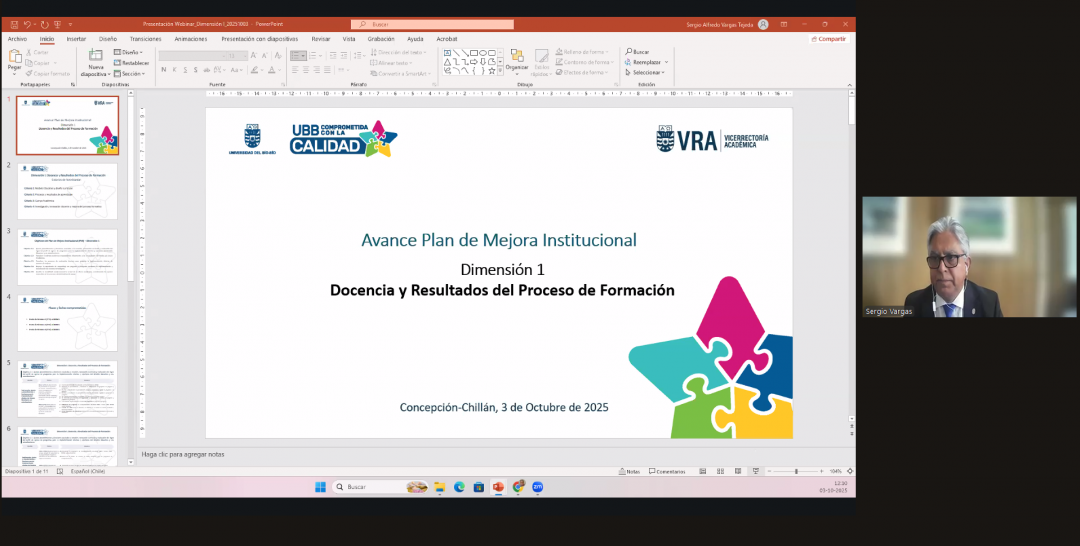Justify the text
Screen dimensions: 1080x546
point(328,70)
